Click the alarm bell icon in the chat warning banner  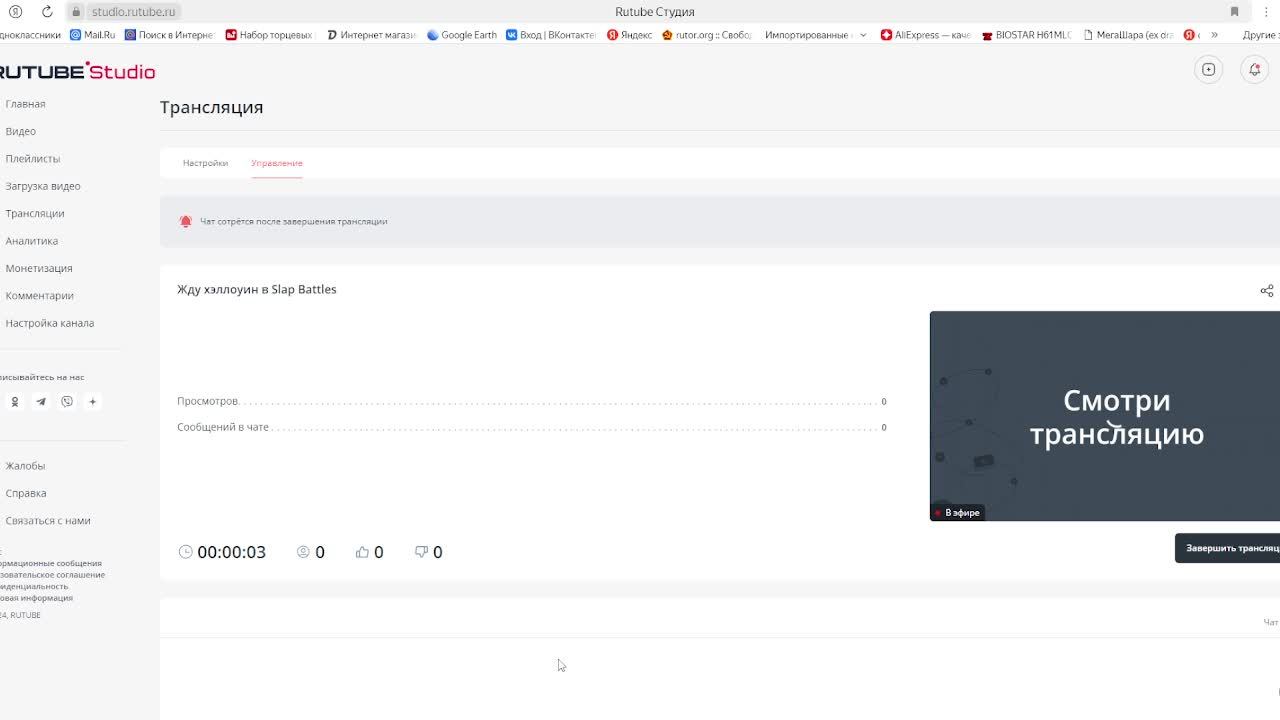coord(185,221)
